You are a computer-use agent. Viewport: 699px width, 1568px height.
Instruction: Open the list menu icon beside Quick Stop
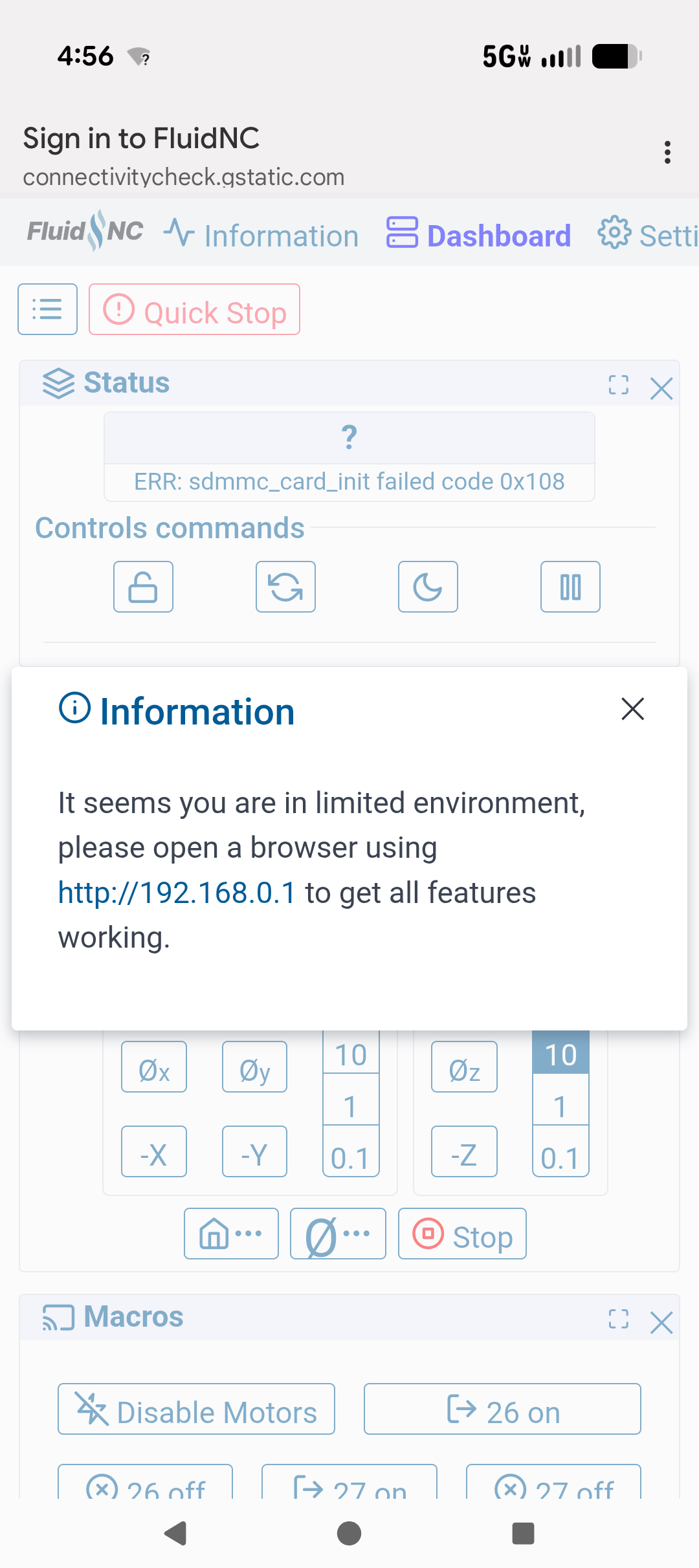click(x=47, y=309)
